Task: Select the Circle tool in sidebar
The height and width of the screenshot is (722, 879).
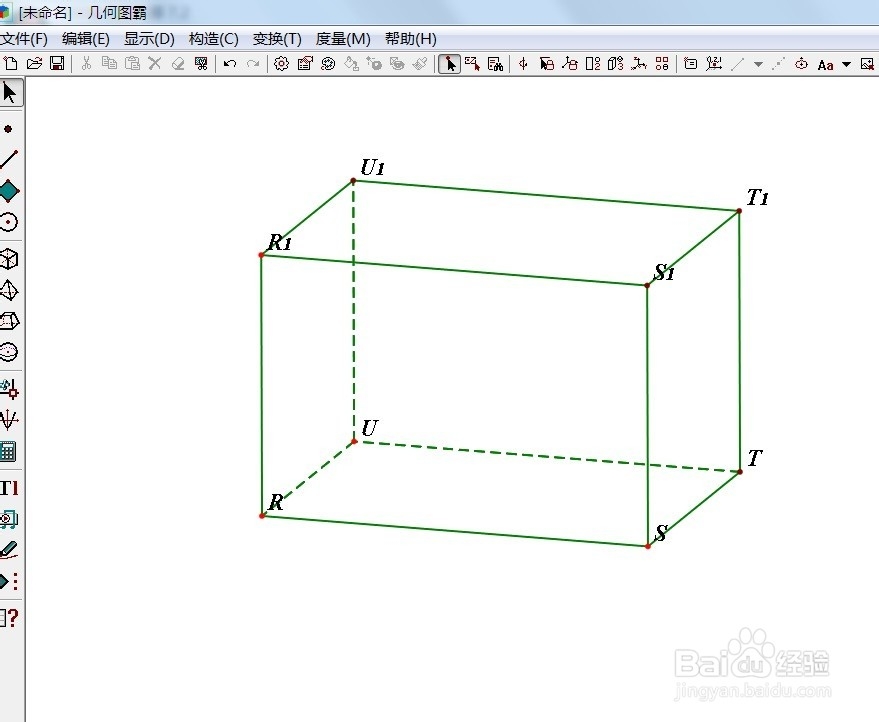Action: tap(8, 222)
